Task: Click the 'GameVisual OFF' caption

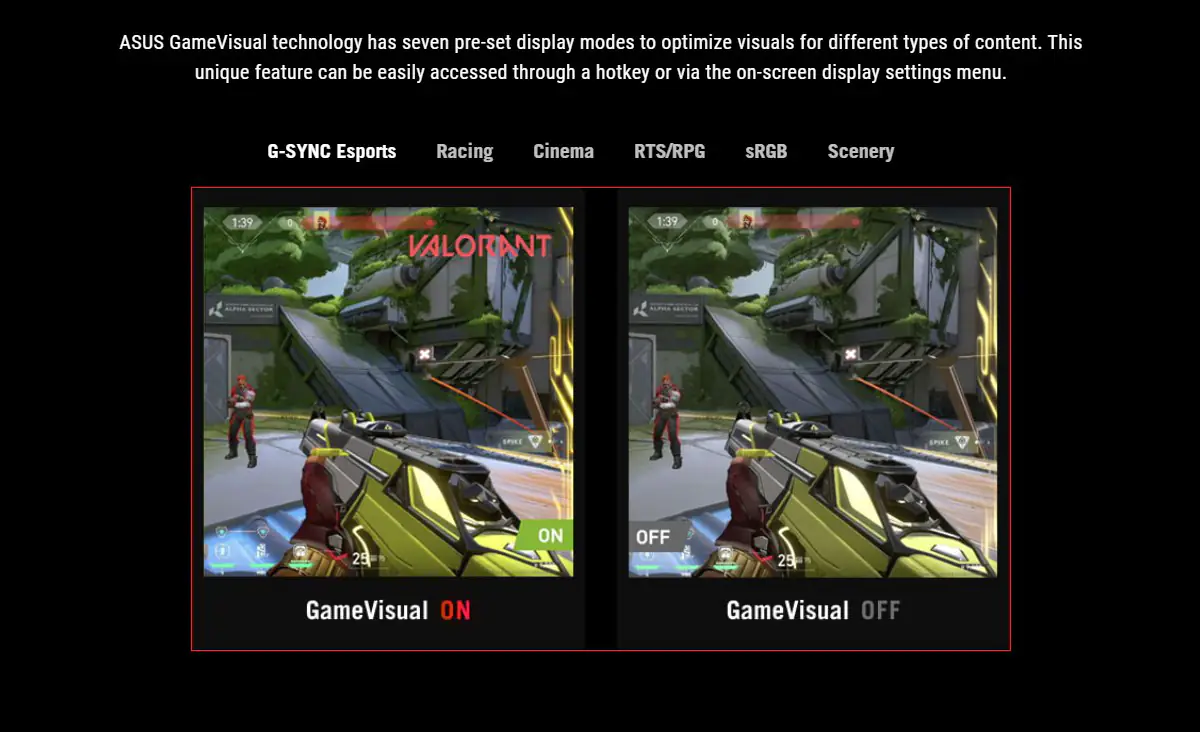Action: click(x=813, y=610)
